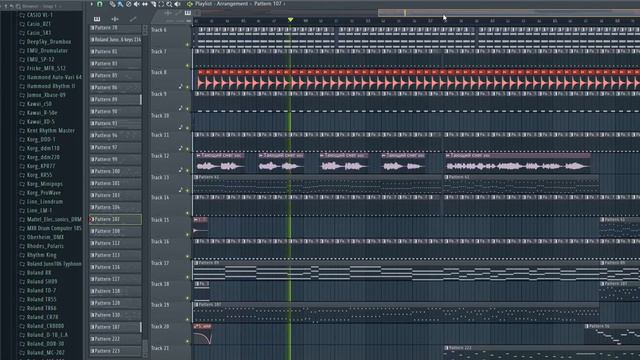The width and height of the screenshot is (640, 360).
Task: Expand the Linn_Linndrum folder
Action: (41, 202)
